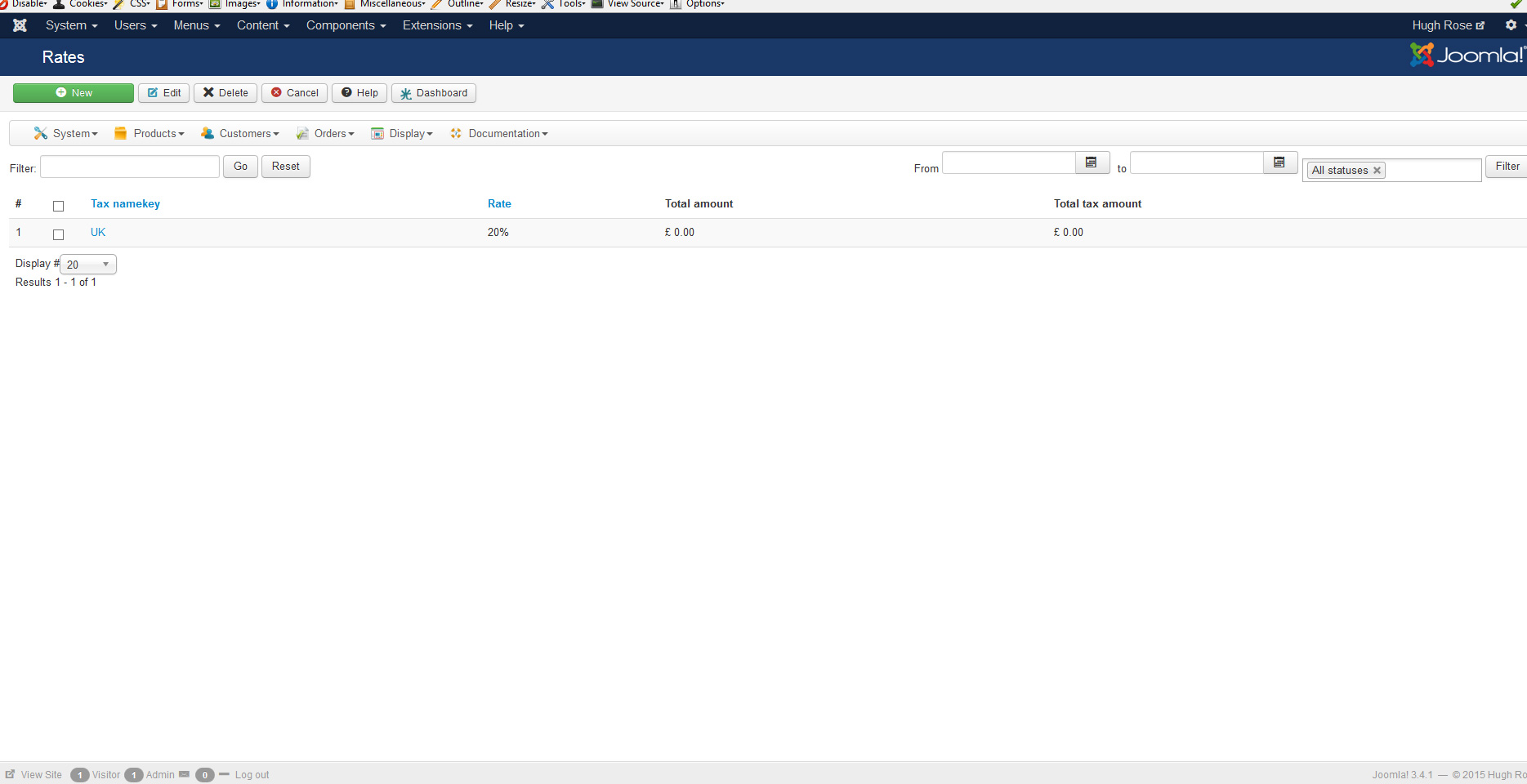Click the Web Developer Resize icon

click(495, 4)
